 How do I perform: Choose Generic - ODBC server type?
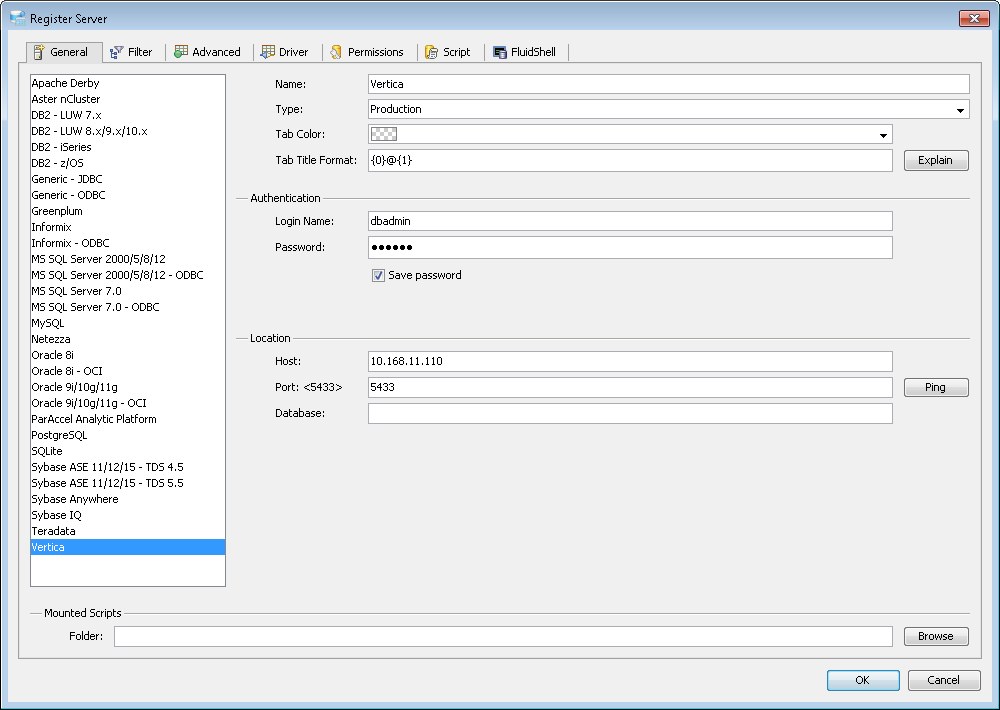pos(128,195)
